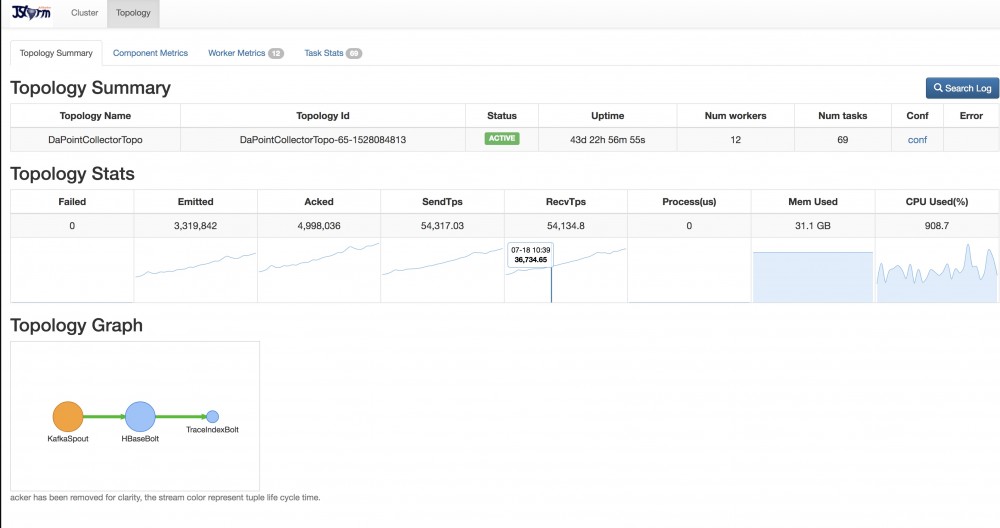Click the JStorm logo icon

(x=31, y=14)
